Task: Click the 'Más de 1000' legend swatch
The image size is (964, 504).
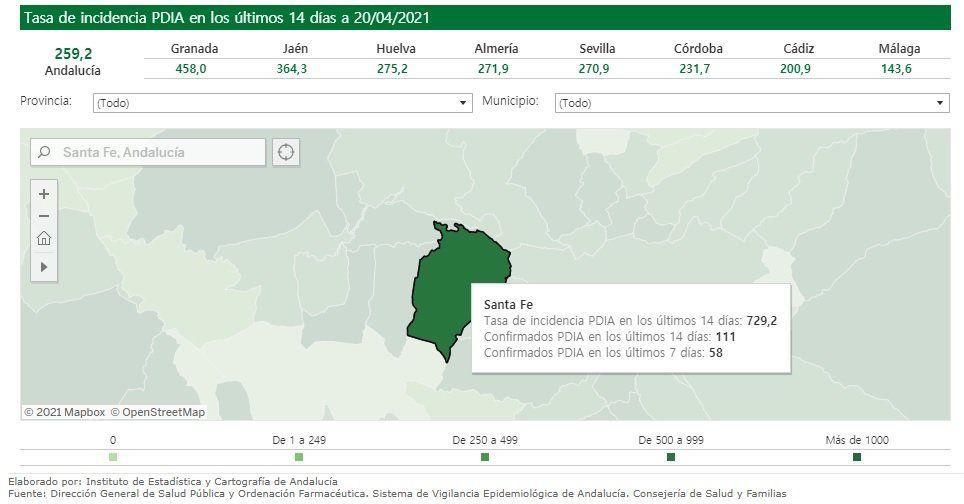Action: pos(857,457)
